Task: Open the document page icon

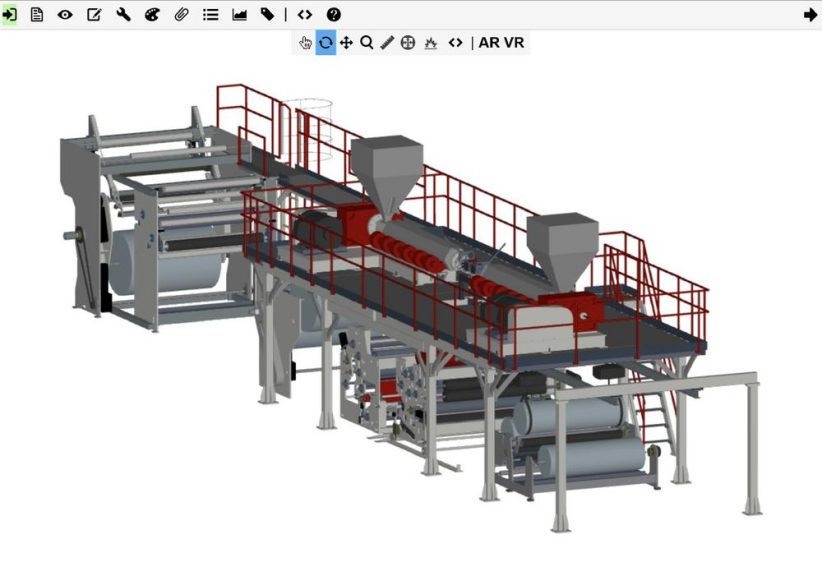Action: [x=37, y=15]
